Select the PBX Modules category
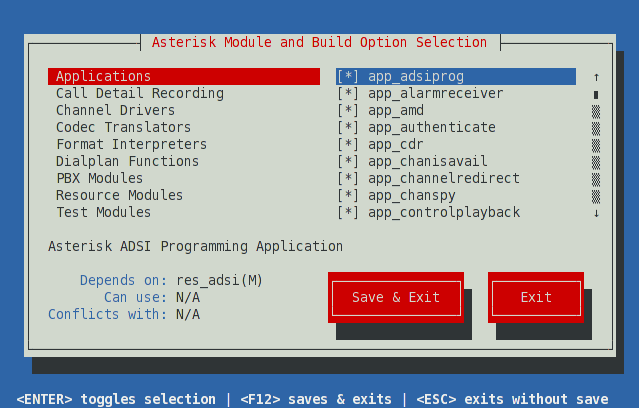The width and height of the screenshot is (639, 408). tap(99, 179)
